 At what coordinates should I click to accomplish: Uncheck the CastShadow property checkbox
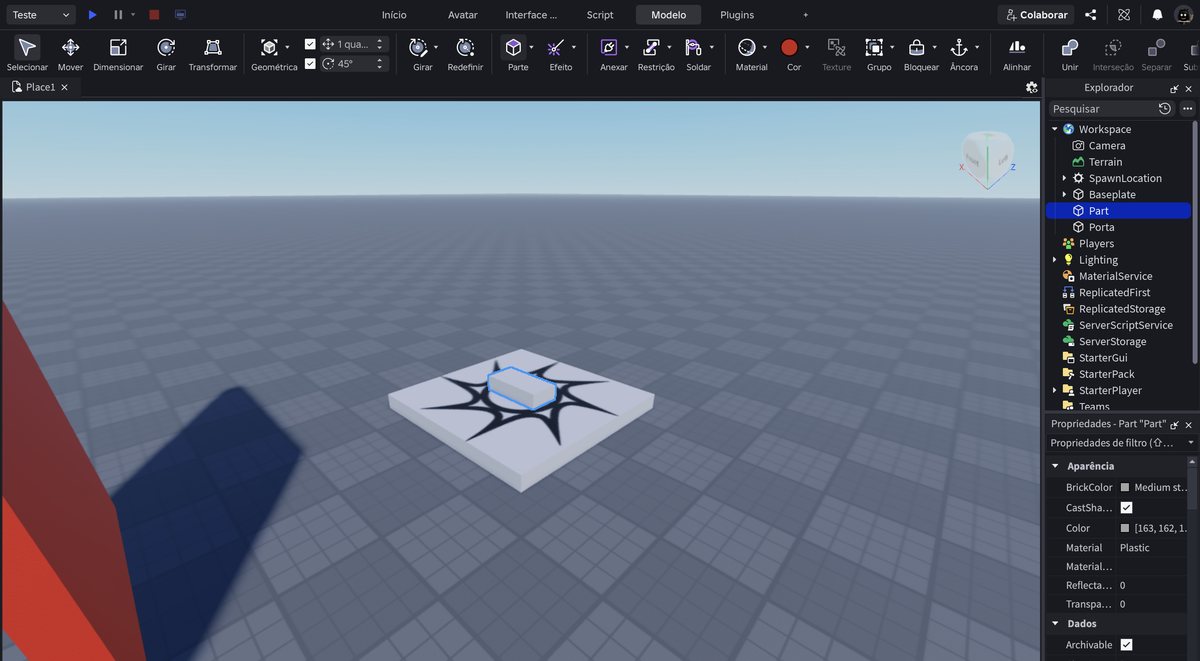(x=1126, y=508)
